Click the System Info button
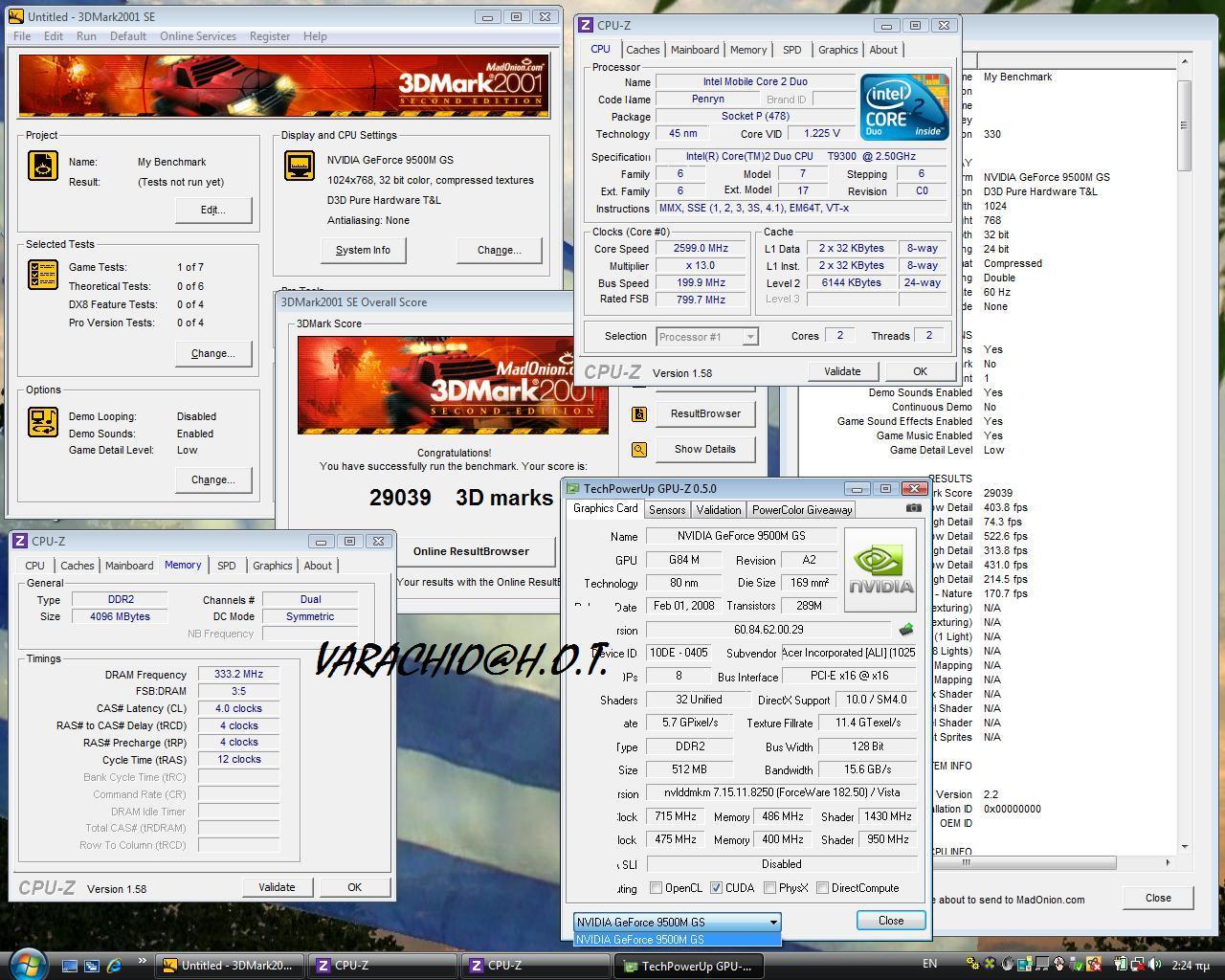Viewport: 1225px width, 980px height. pos(363,250)
